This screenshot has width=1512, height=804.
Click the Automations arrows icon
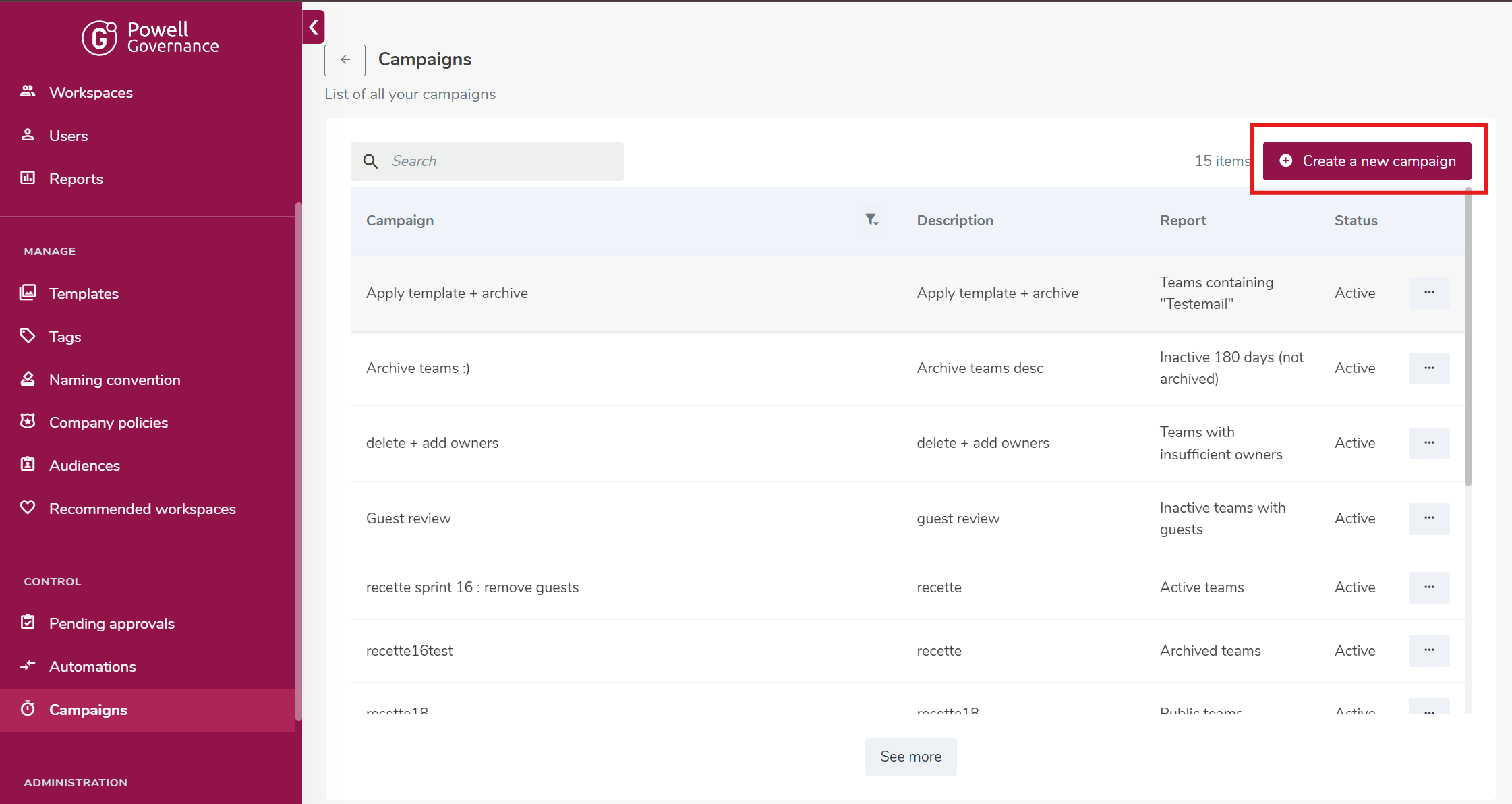click(28, 666)
